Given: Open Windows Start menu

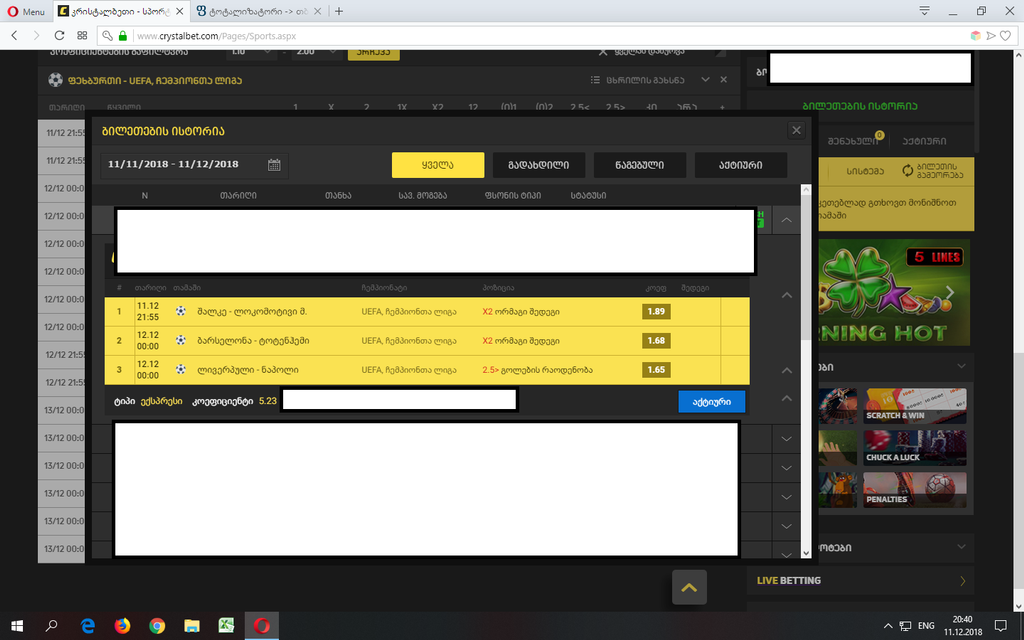Looking at the screenshot, I should point(17,626).
